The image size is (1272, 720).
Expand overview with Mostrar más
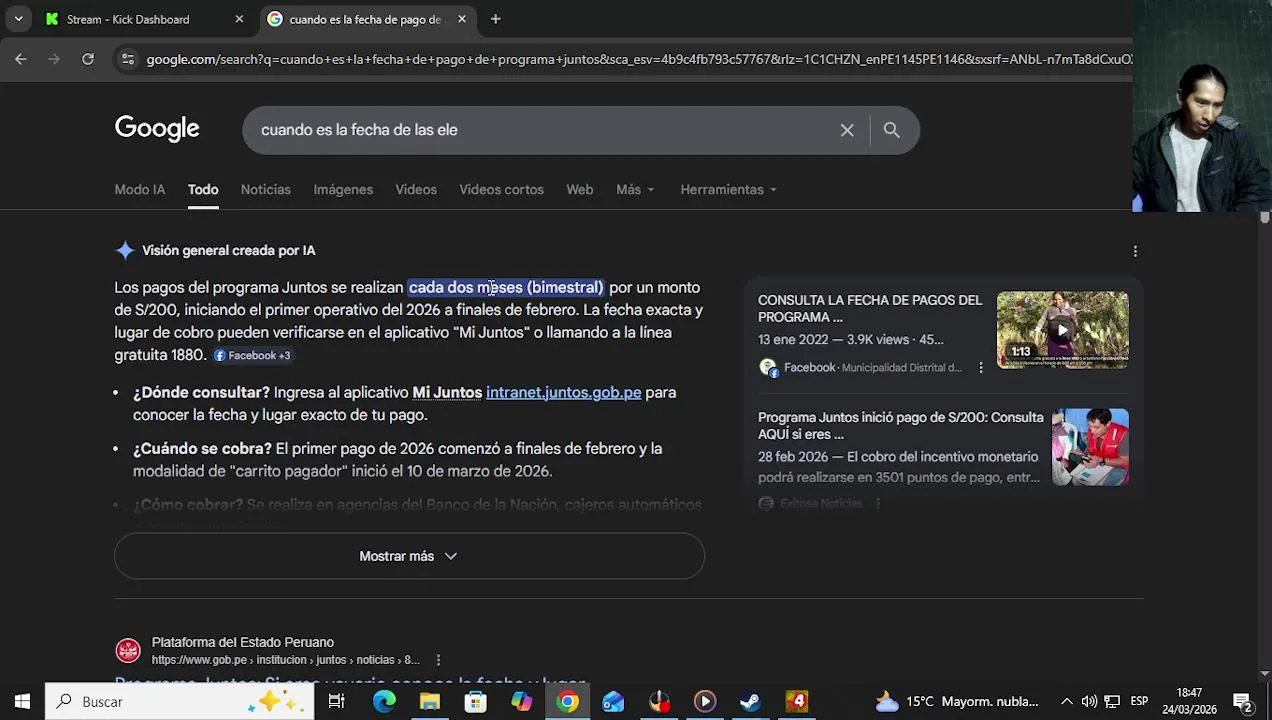pyautogui.click(x=409, y=556)
